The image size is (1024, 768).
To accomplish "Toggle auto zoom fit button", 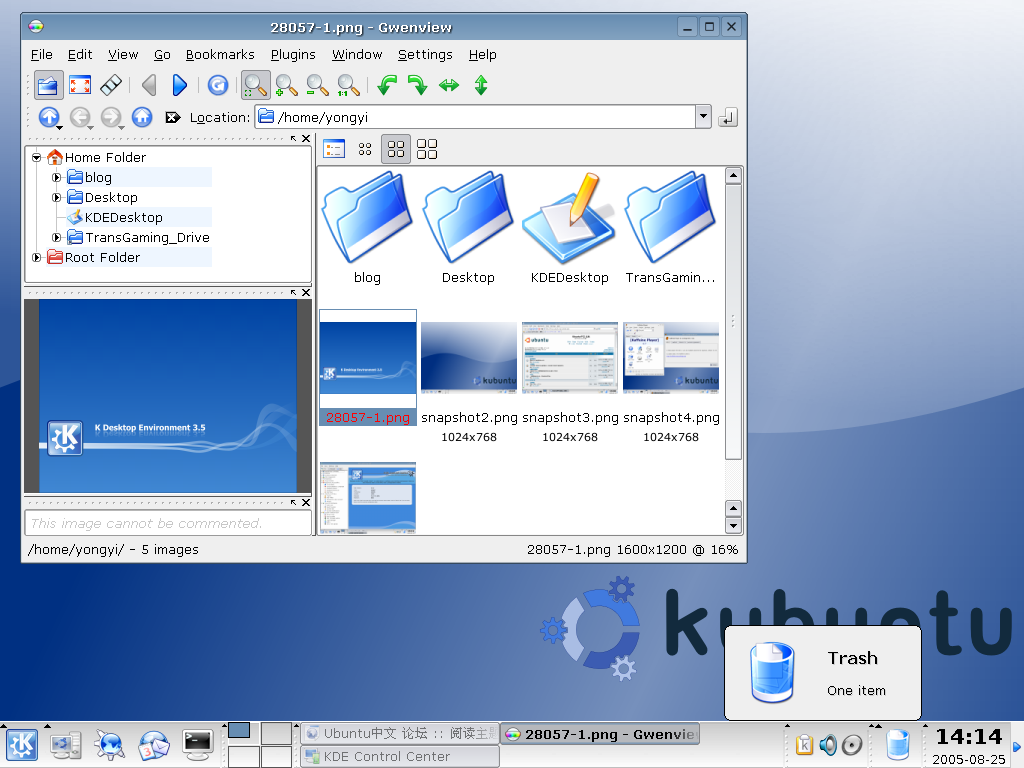I will point(255,85).
